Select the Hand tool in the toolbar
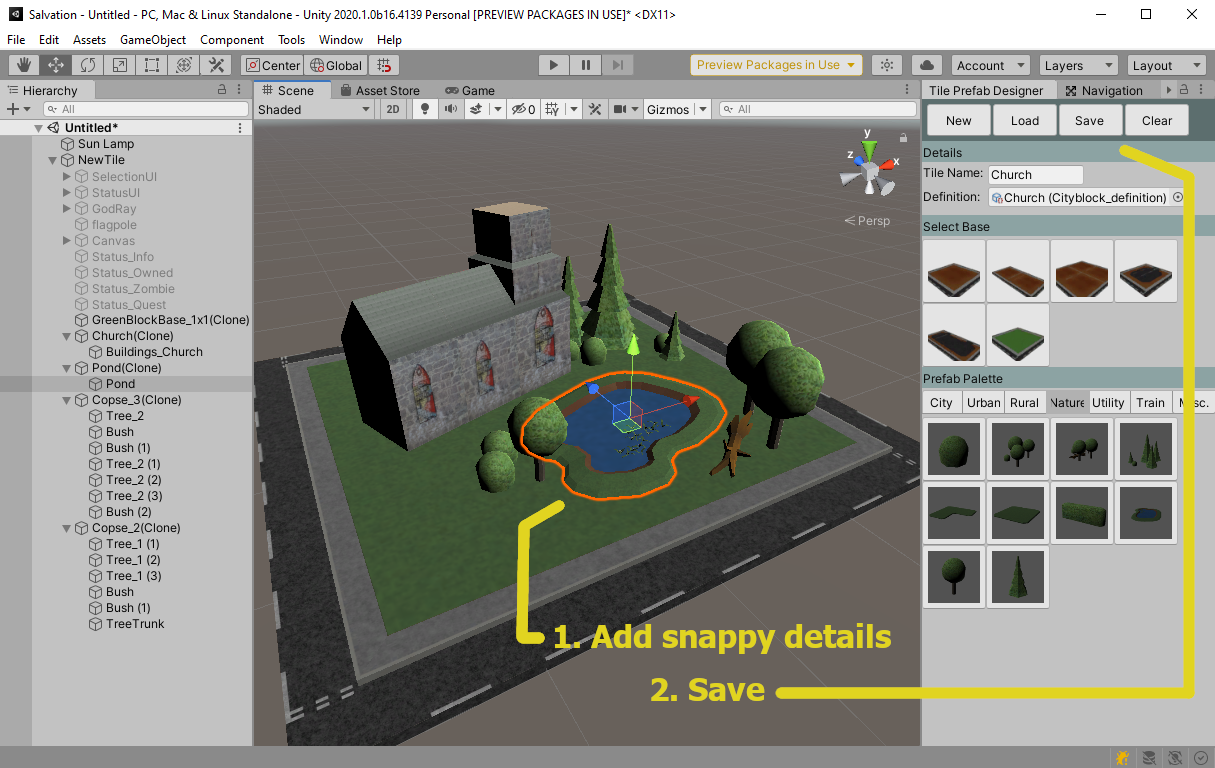The width and height of the screenshot is (1215, 768). coord(24,65)
